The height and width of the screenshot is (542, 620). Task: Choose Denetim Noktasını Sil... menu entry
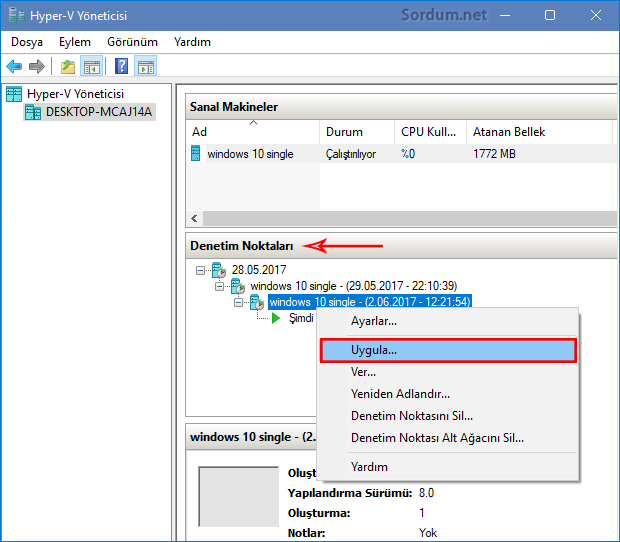coord(448,416)
